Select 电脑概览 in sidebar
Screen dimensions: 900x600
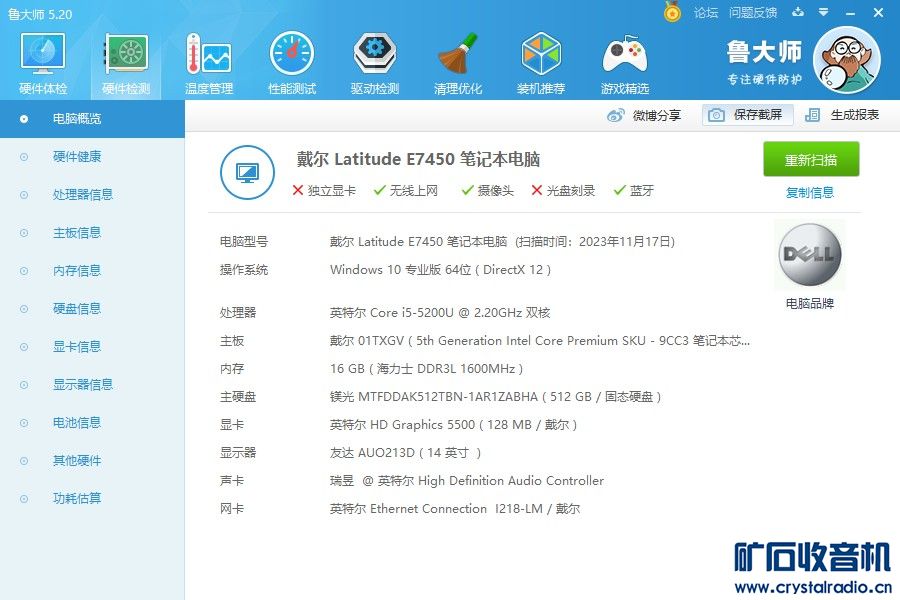tap(92, 119)
